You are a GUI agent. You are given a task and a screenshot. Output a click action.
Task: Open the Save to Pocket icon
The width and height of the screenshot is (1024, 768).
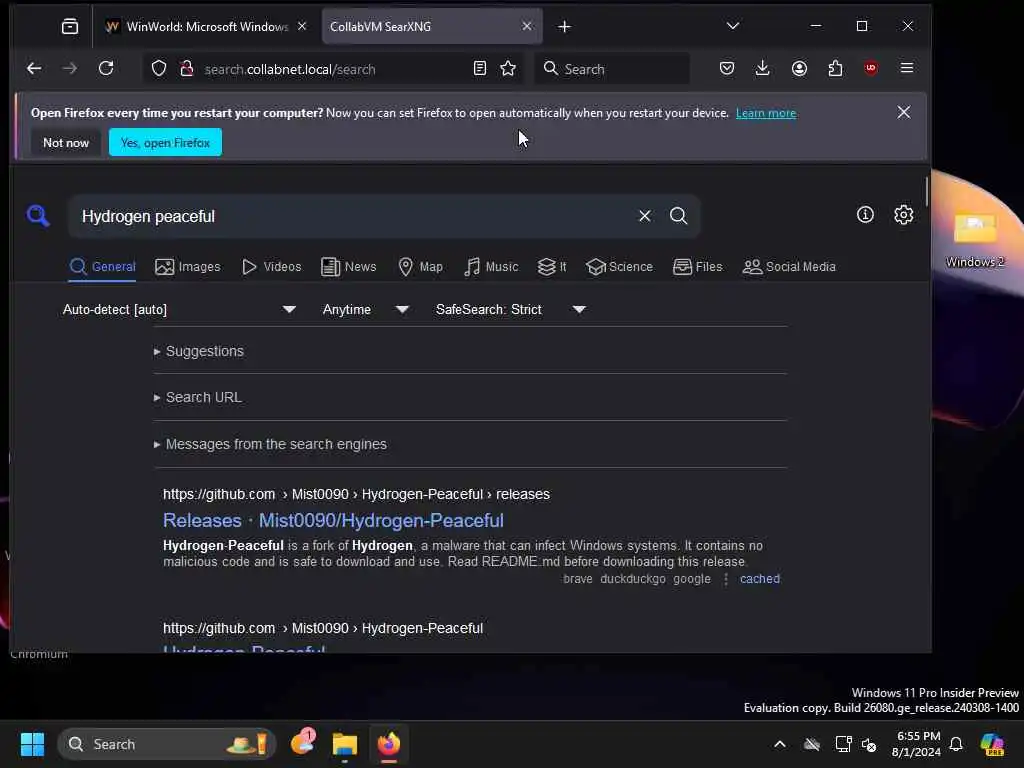pyautogui.click(x=727, y=69)
